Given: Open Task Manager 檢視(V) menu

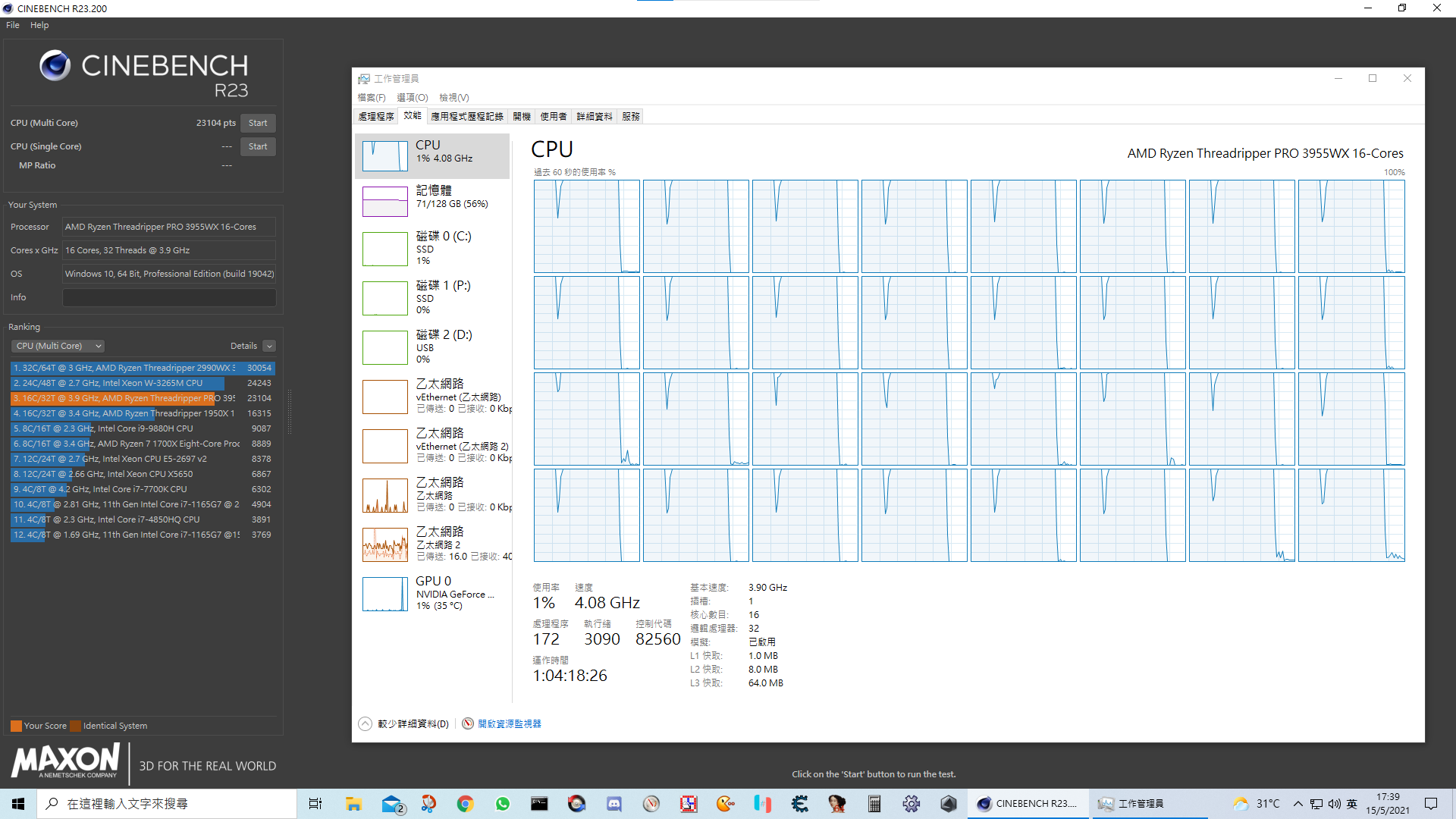Looking at the screenshot, I should 454,98.
